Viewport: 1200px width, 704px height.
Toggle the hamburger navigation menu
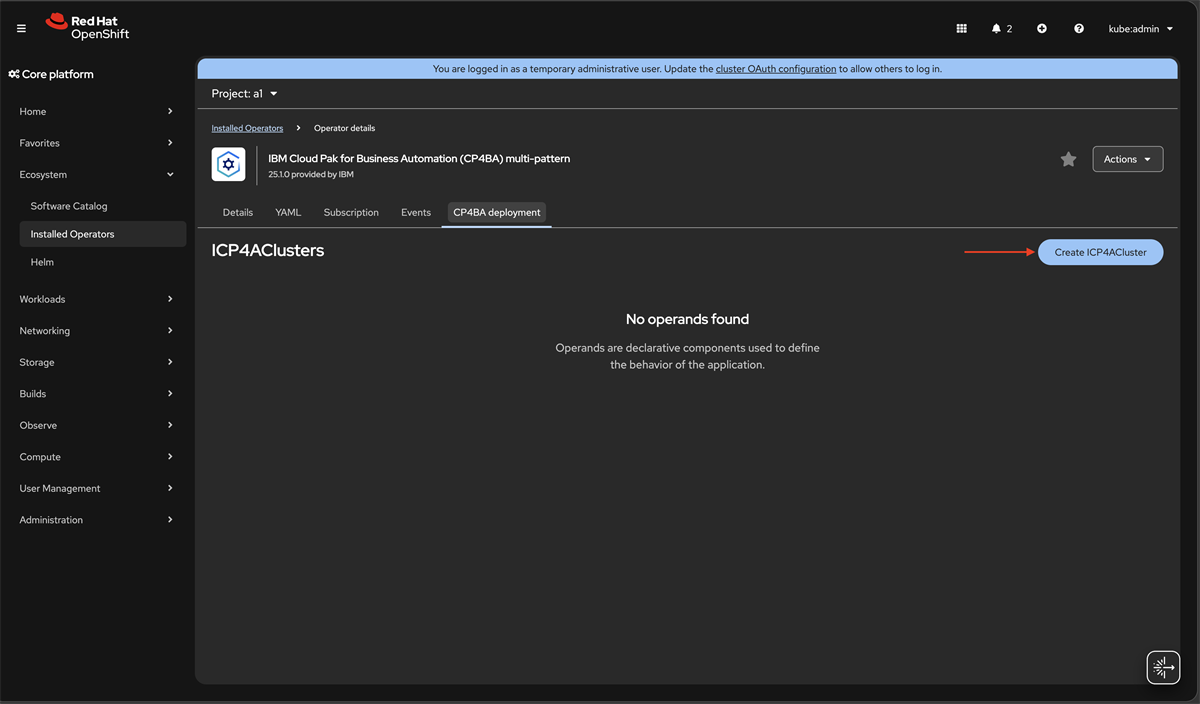[21, 29]
